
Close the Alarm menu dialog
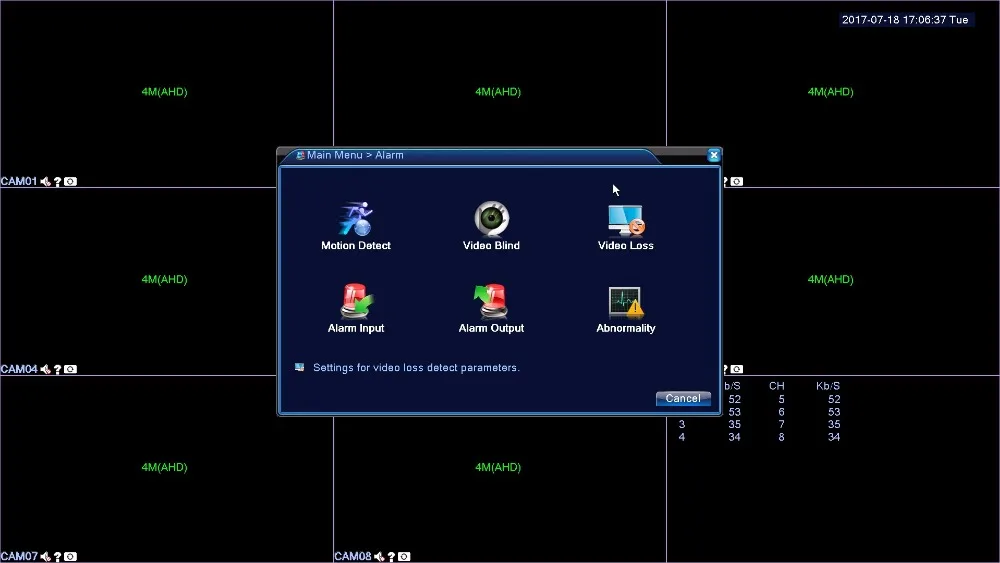714,155
